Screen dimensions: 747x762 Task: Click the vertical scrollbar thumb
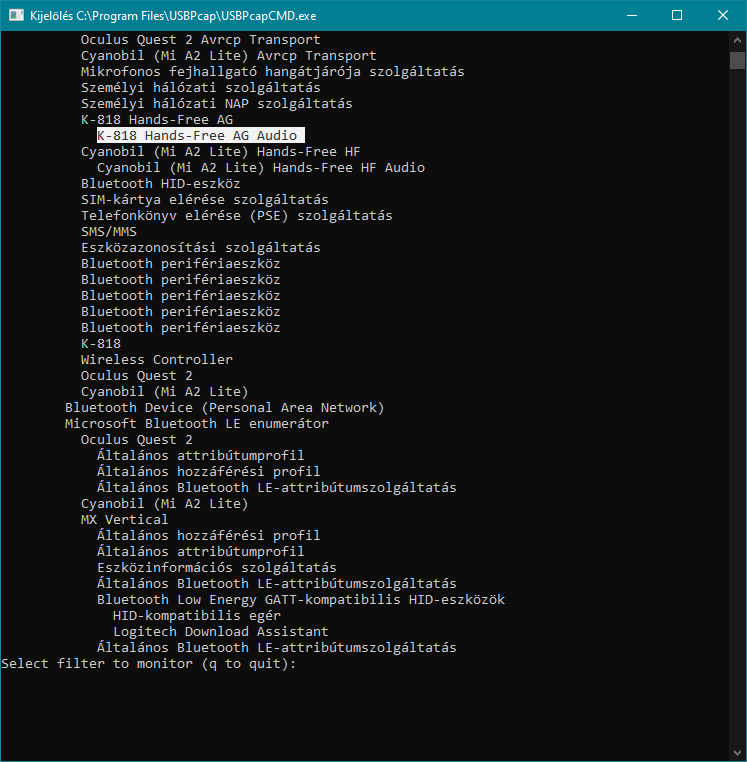coord(737,60)
